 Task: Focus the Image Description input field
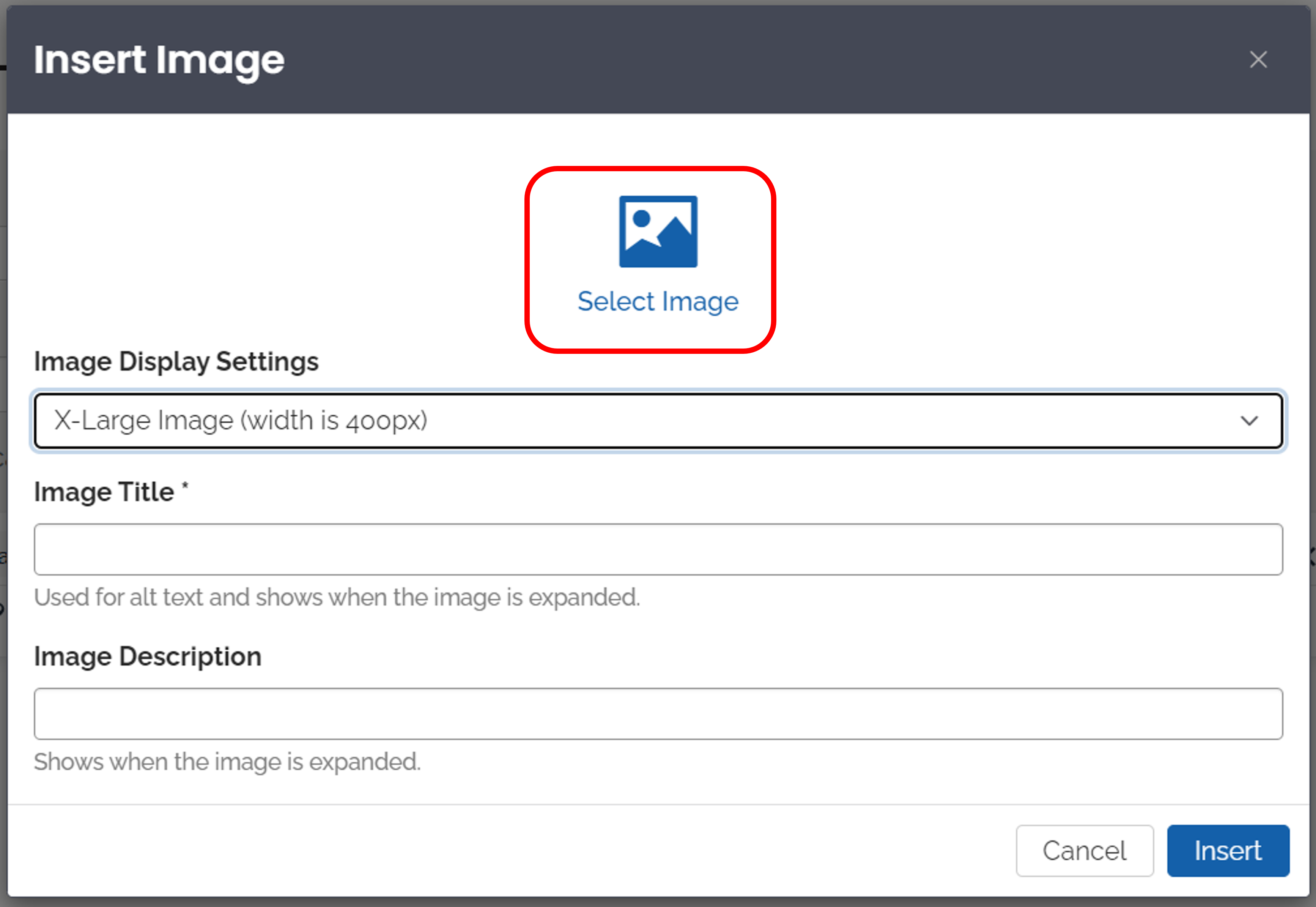pos(658,713)
